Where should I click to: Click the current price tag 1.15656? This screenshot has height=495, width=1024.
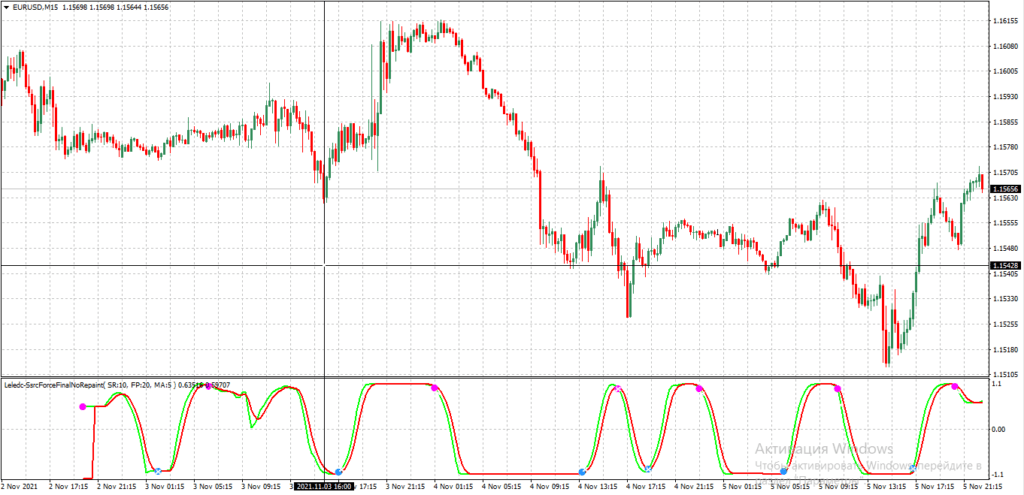click(x=1005, y=188)
